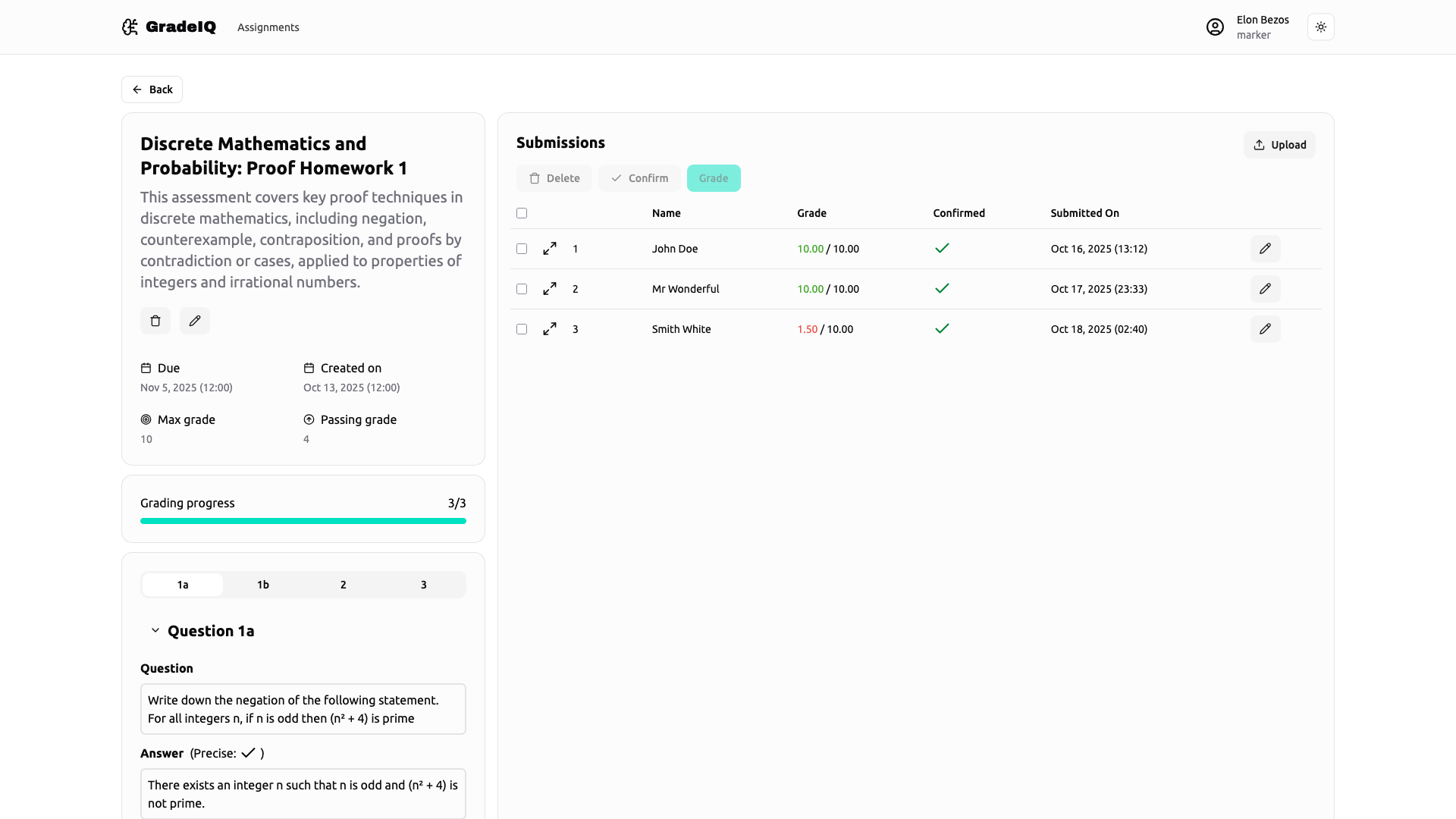The height and width of the screenshot is (819, 1456).
Task: Edit assignment details with the pencil icon
Action: coord(195,321)
